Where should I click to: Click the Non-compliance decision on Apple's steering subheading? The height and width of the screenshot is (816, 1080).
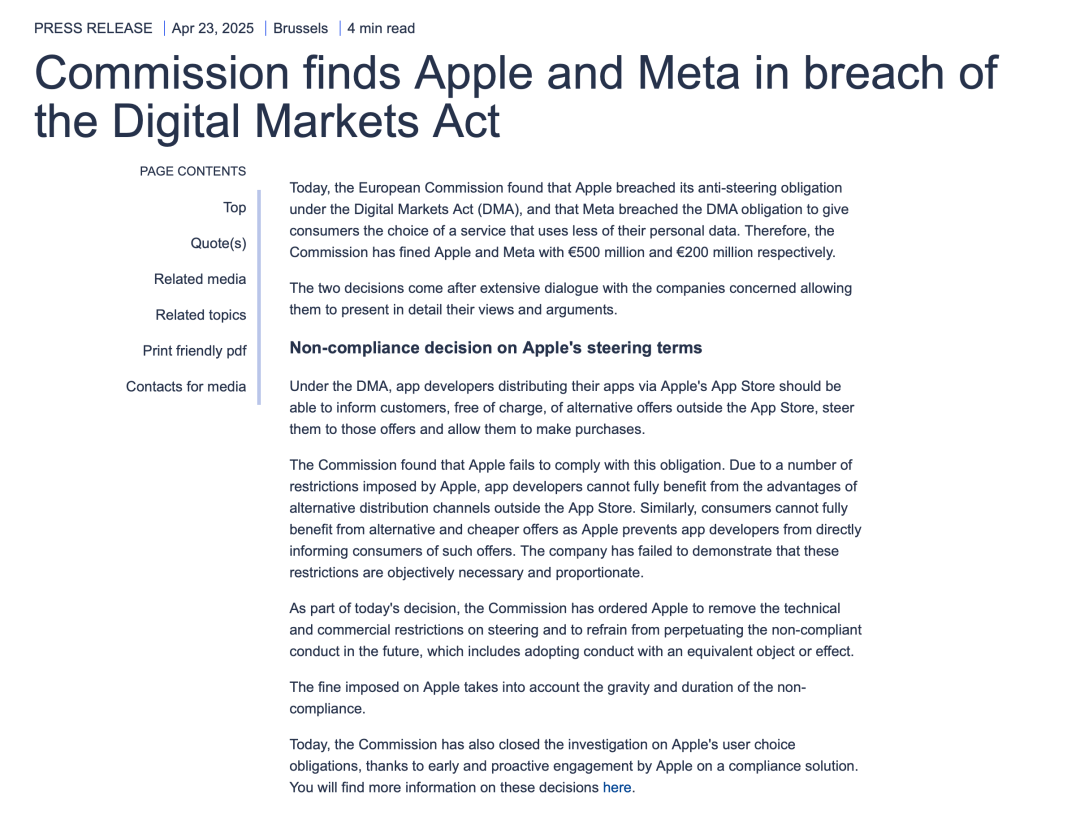coord(495,348)
